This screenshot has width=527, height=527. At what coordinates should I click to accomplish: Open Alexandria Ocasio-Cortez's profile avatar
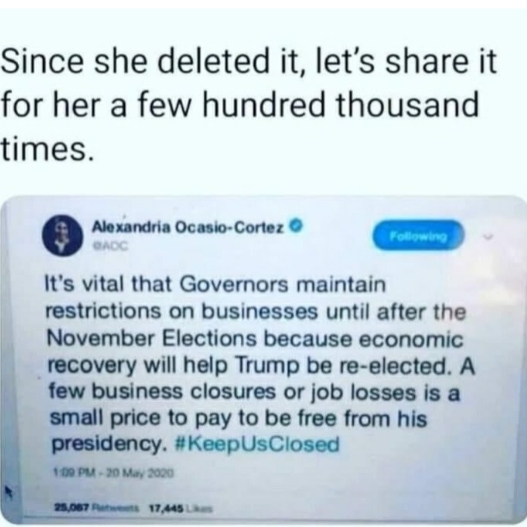click(x=63, y=236)
